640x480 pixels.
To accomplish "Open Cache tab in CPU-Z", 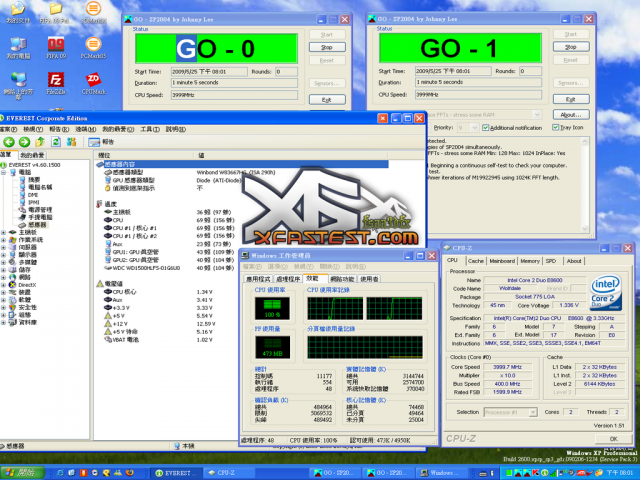I will tap(476, 261).
